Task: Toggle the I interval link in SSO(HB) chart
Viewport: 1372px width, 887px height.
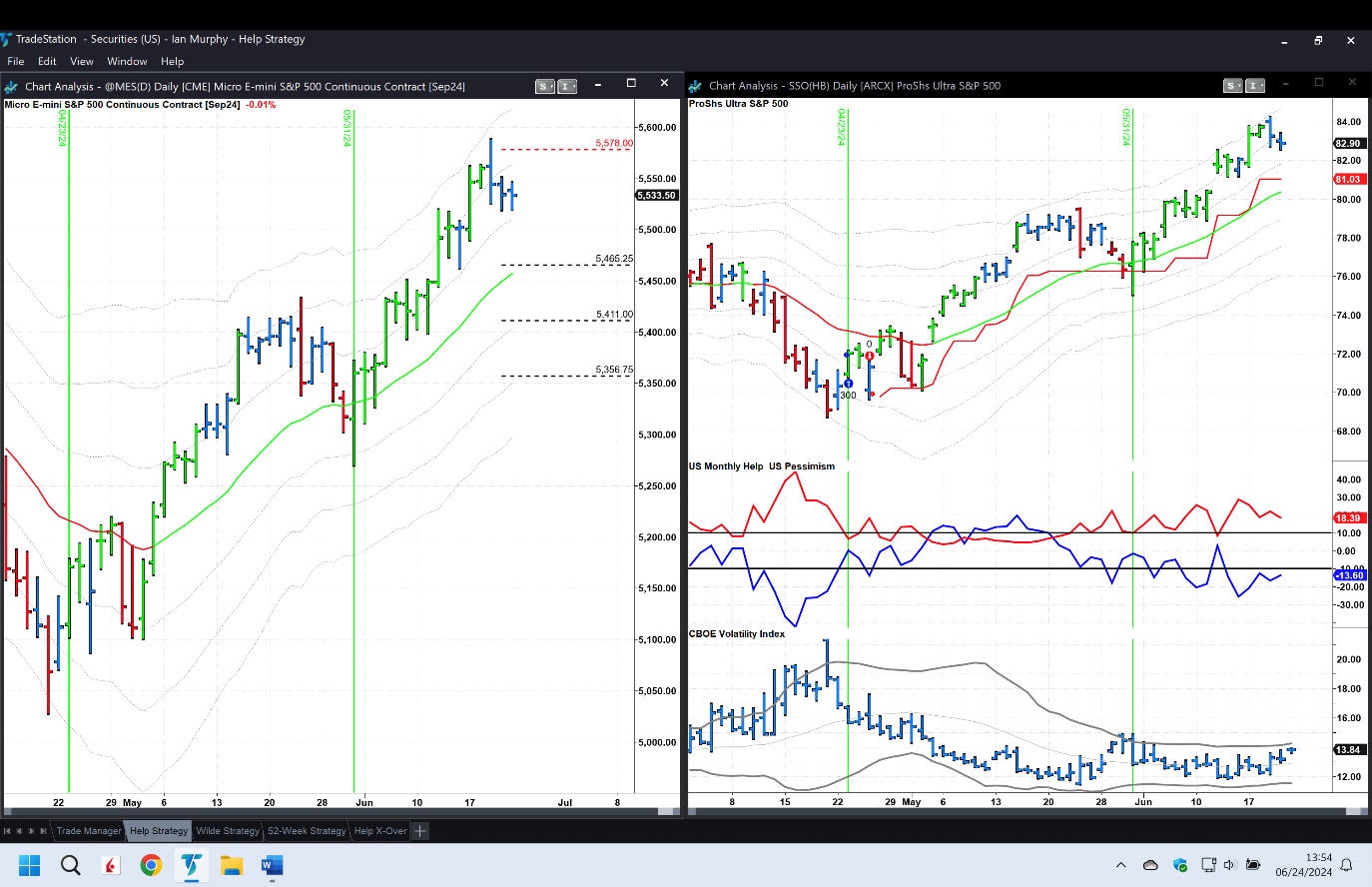Action: 1255,86
